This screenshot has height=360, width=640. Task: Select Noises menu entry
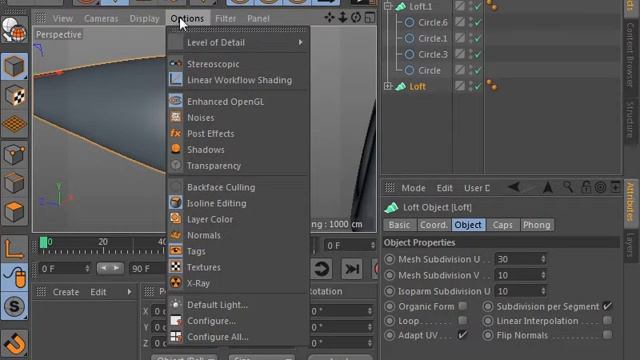(x=238, y=118)
